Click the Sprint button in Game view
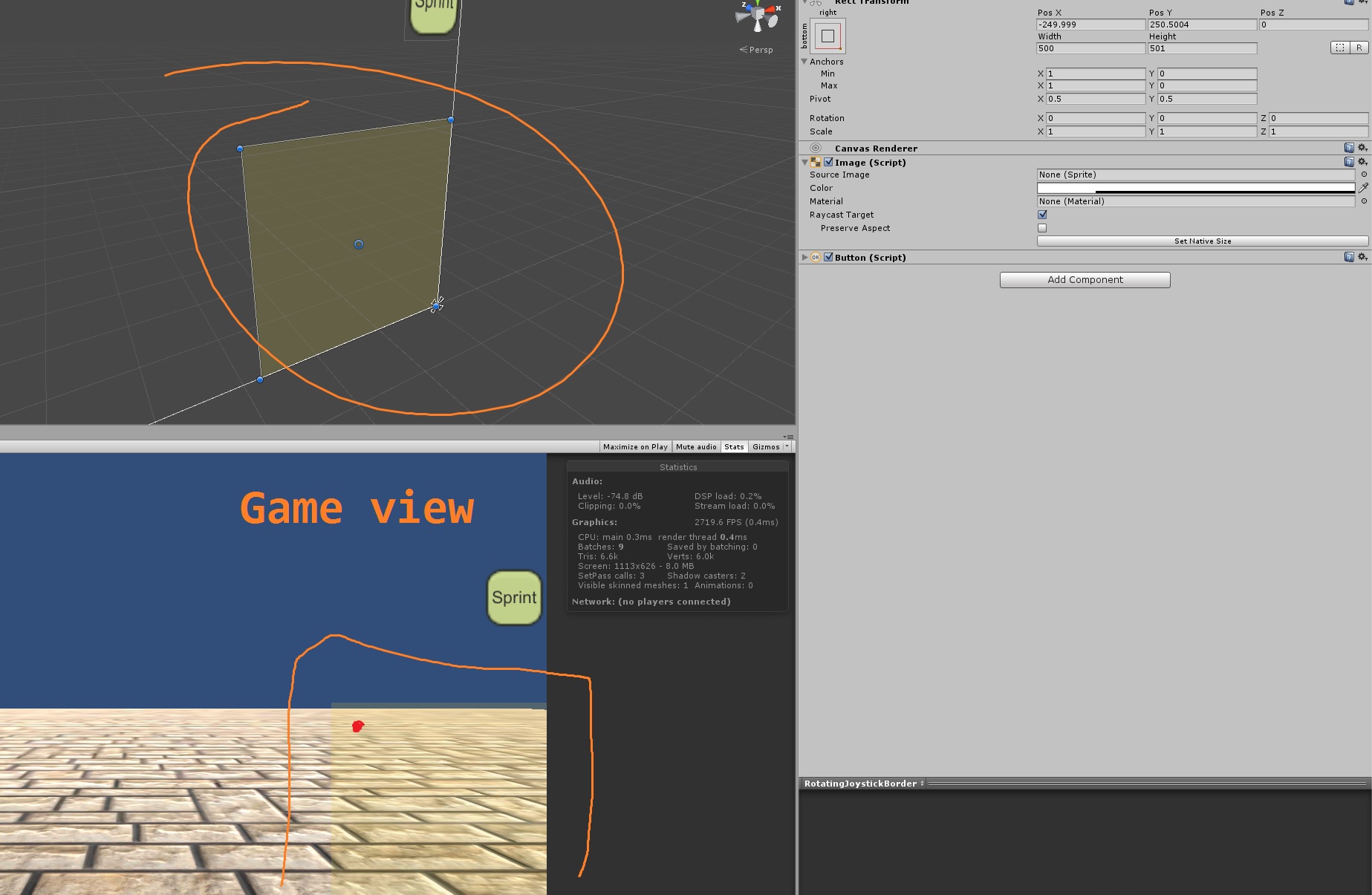This screenshot has height=895, width=1372. [x=514, y=597]
